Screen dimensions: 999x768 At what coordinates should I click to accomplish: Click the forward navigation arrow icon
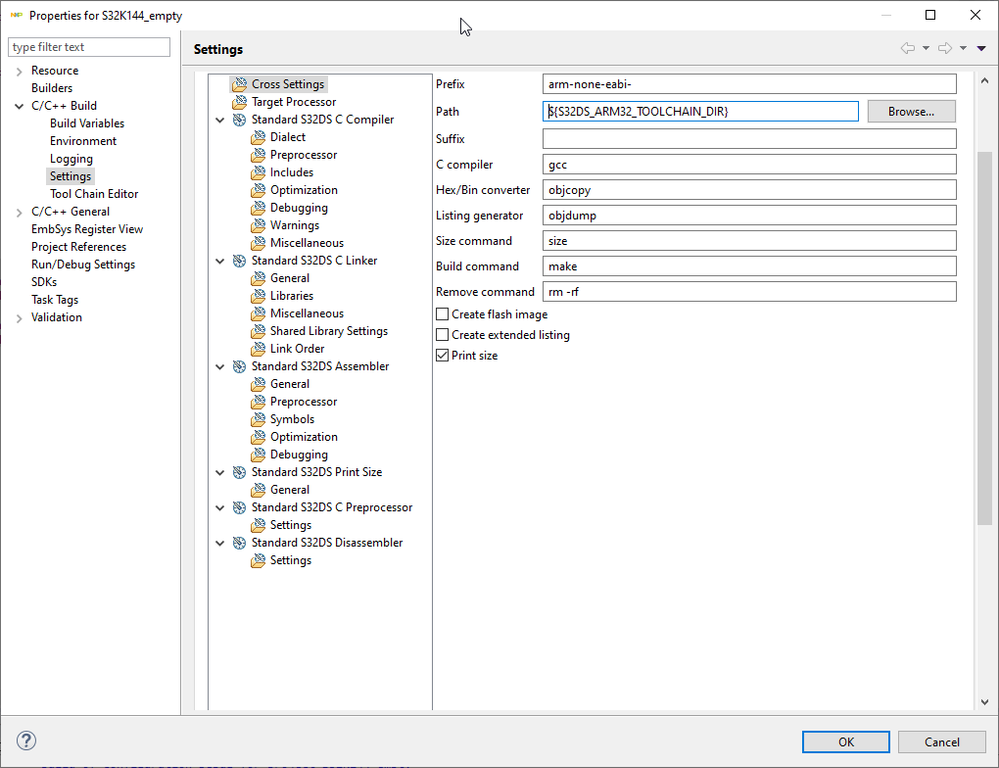(x=945, y=48)
